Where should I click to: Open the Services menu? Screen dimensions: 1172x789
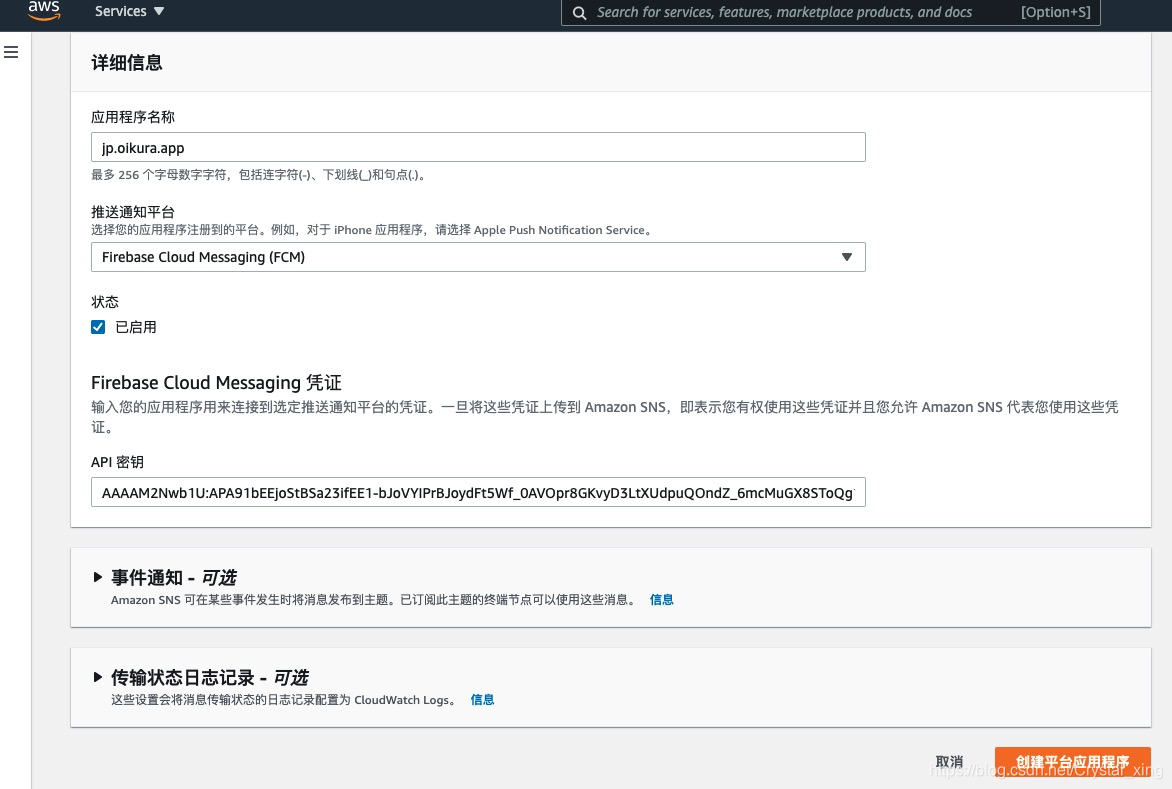[129, 11]
